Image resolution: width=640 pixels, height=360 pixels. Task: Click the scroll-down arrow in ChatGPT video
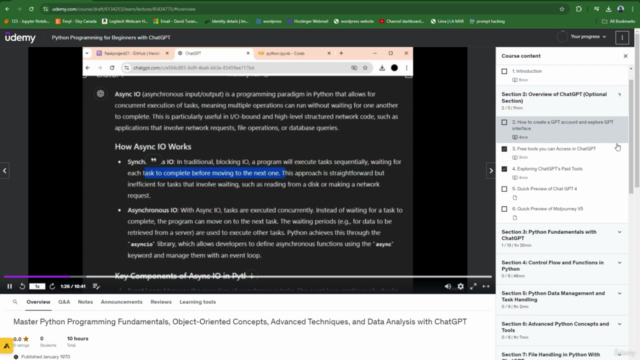click(251, 276)
